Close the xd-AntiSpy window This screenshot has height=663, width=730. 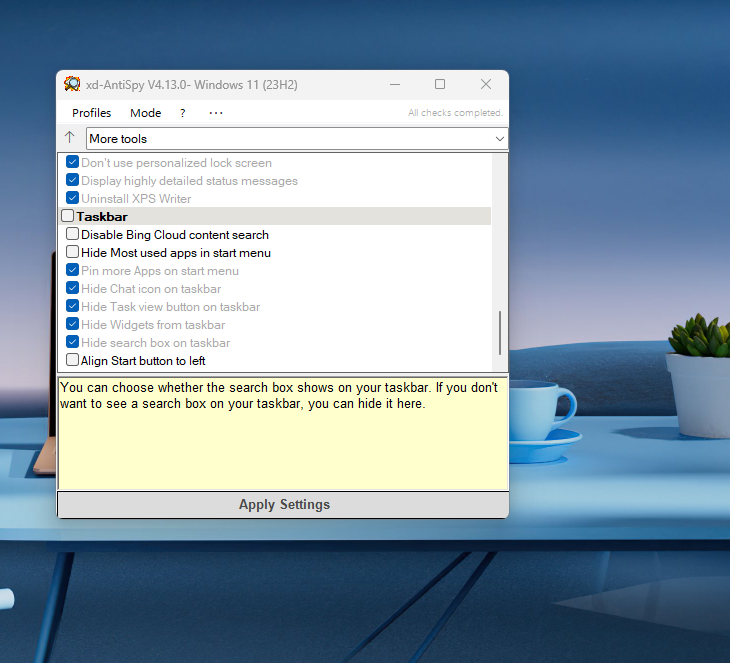pyautogui.click(x=486, y=85)
